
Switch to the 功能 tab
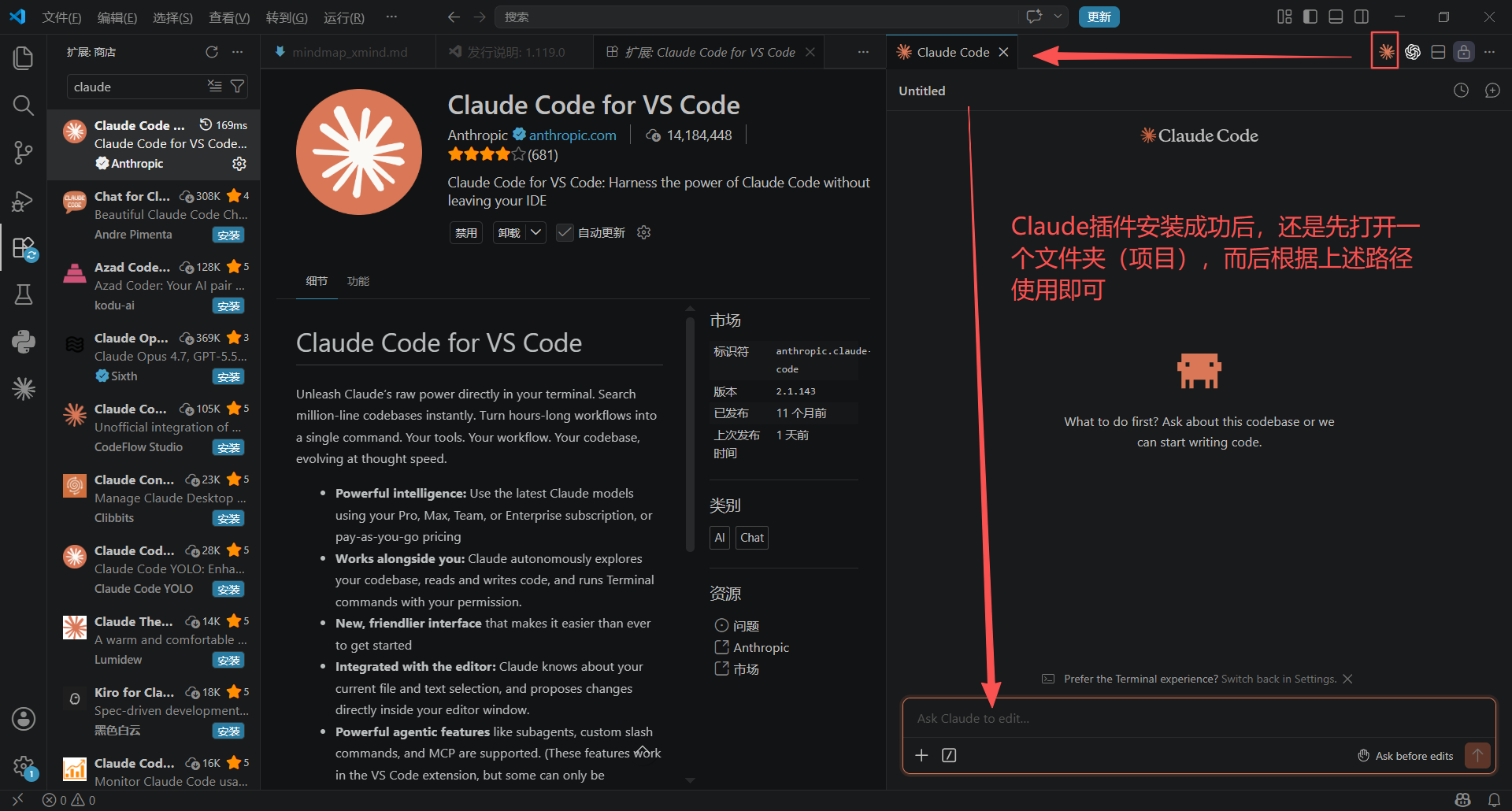[358, 281]
